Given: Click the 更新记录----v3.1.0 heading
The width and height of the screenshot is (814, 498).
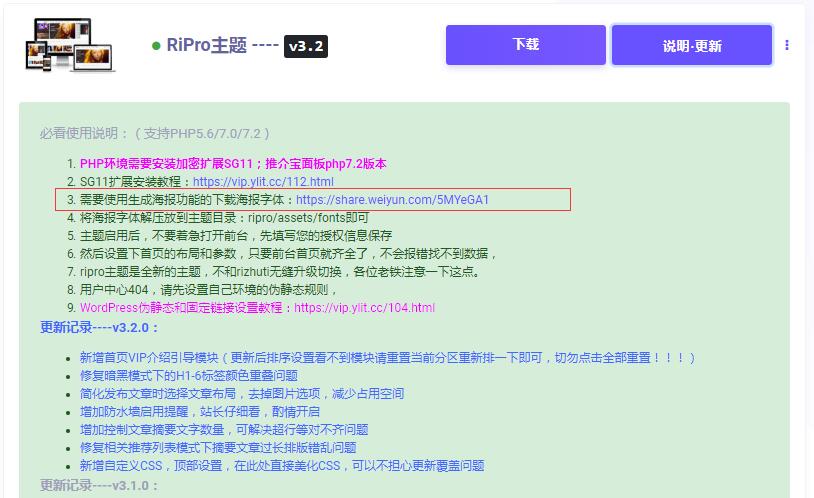Looking at the screenshot, I should [99, 486].
